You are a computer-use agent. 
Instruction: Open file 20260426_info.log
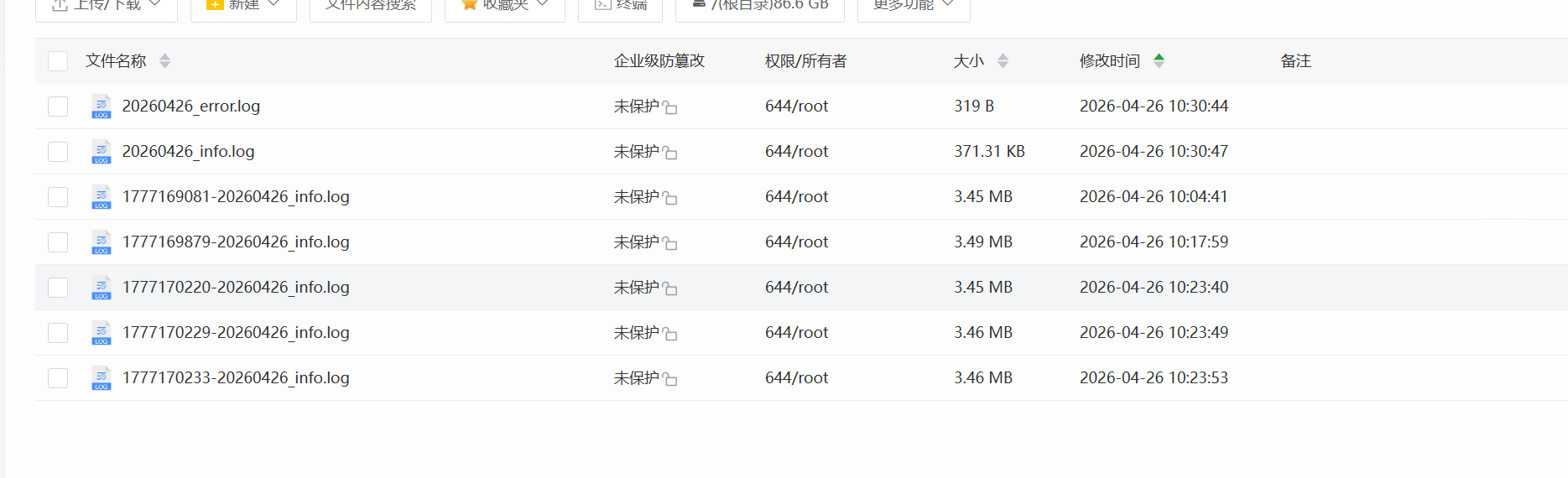tap(188, 152)
